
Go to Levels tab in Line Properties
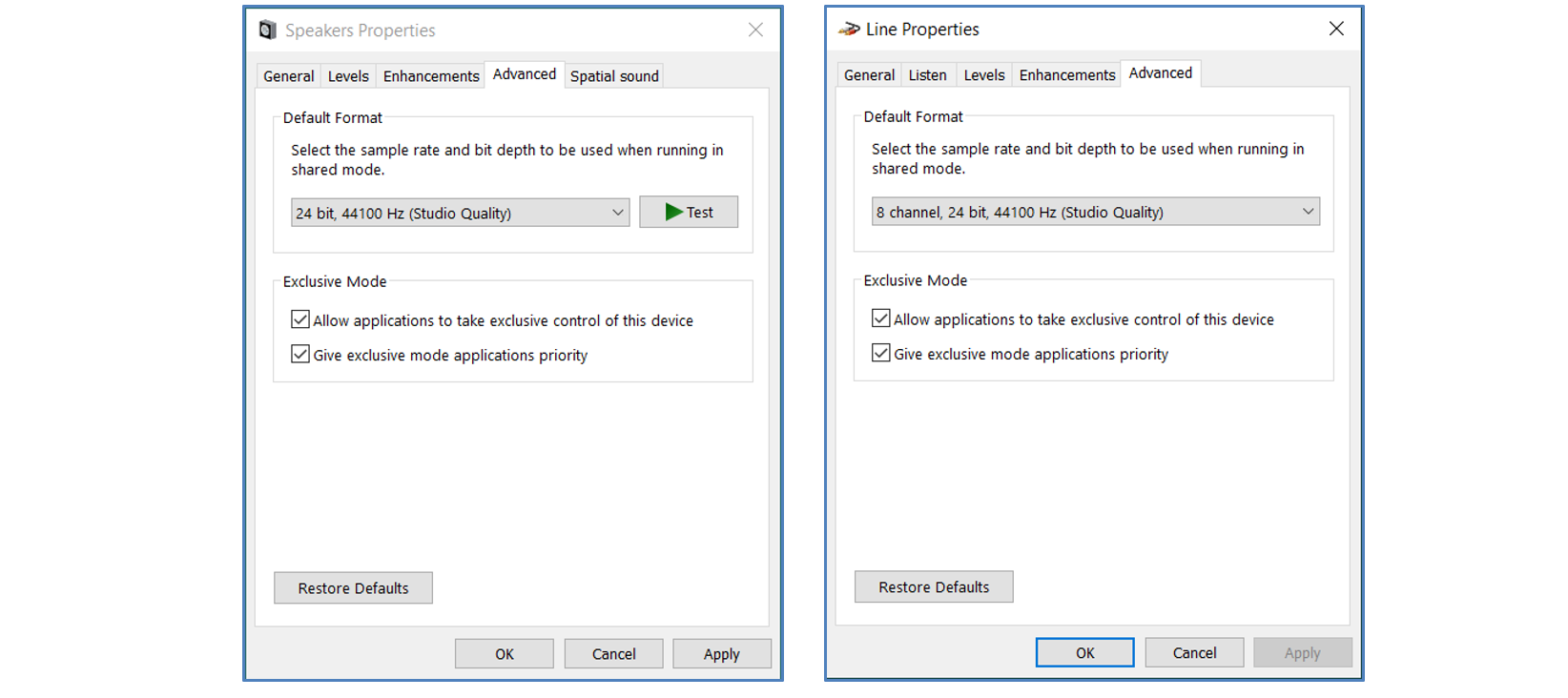(x=983, y=75)
